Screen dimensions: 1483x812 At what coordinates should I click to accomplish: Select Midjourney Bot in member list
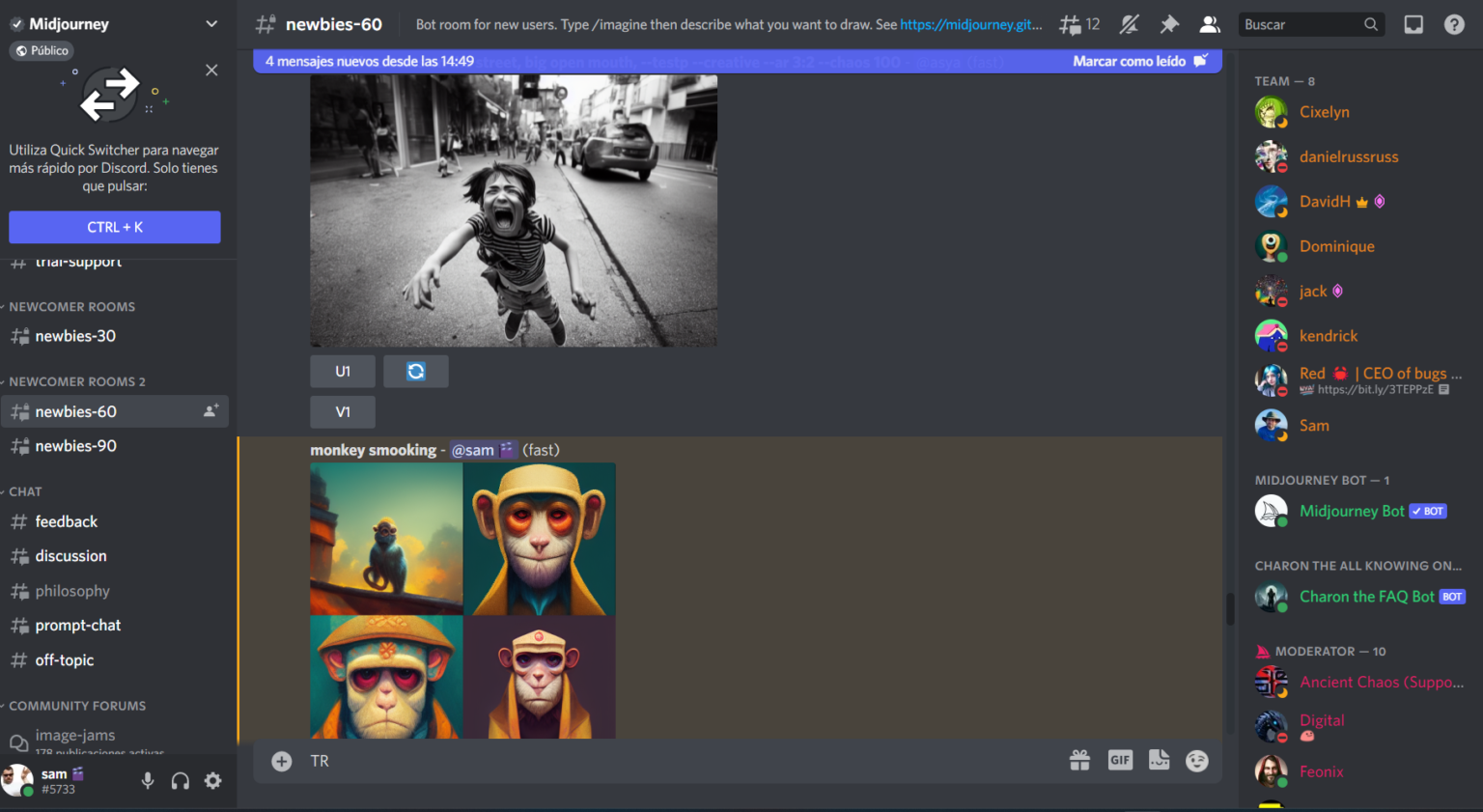pos(1359,511)
